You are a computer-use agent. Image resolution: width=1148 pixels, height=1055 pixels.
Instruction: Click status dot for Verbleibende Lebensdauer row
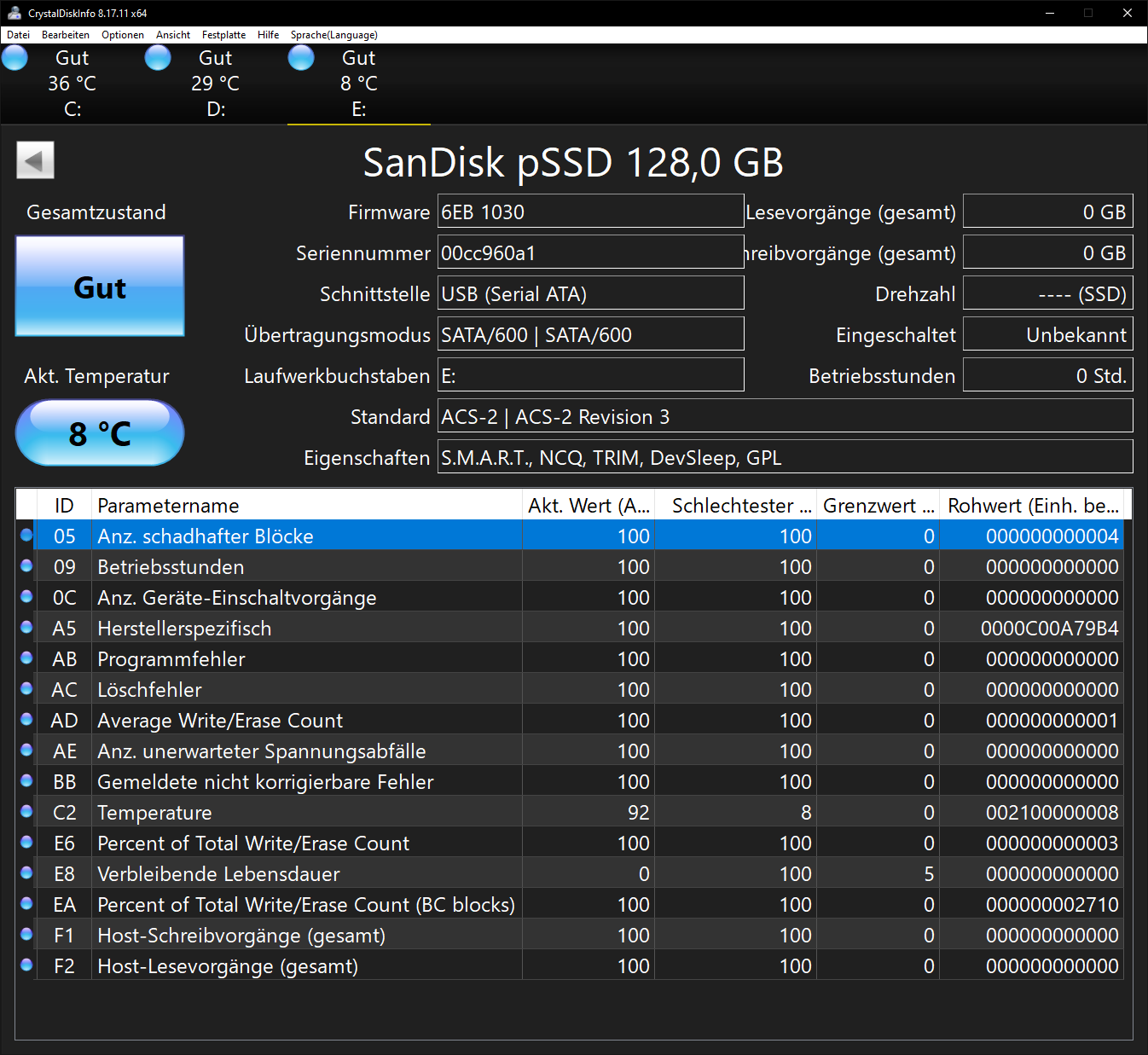point(26,872)
